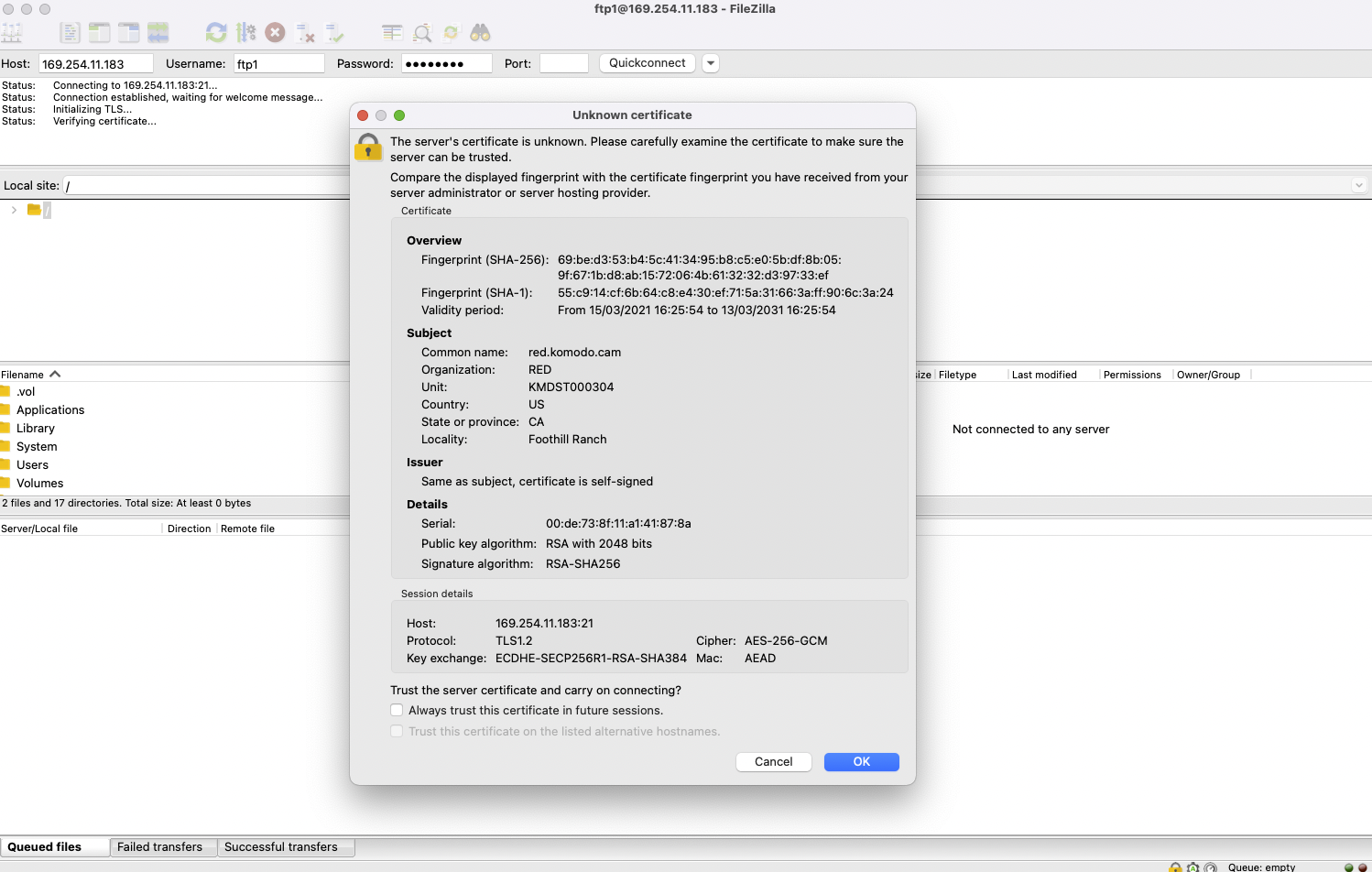
Task: Toggle synchronized browsing icon
Action: click(452, 33)
